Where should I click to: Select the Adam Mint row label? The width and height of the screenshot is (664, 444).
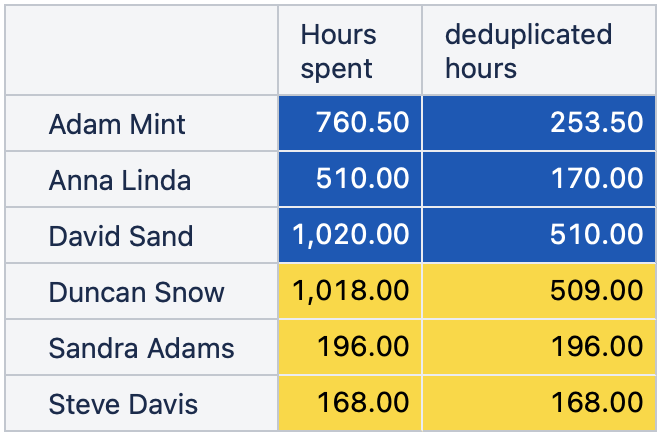[141, 123]
